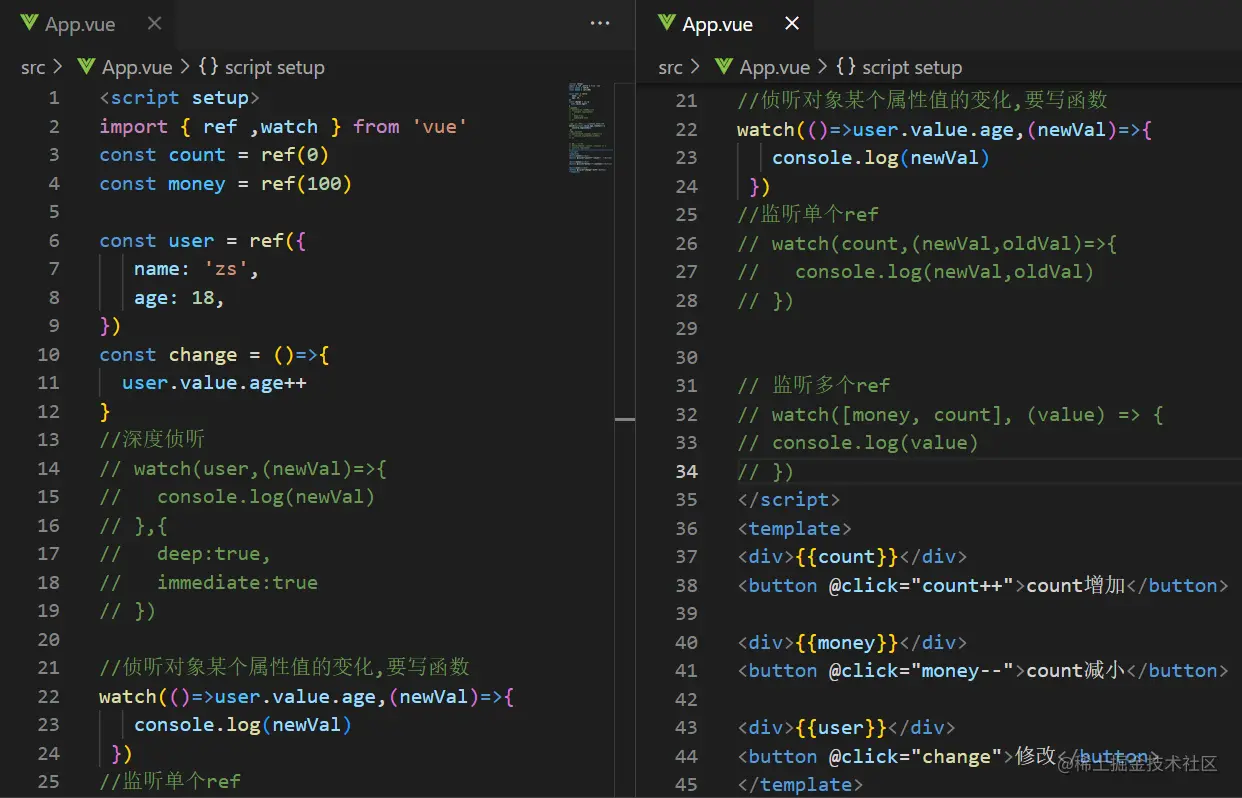1242x798 pixels.
Task: Click line number 34 in right editor
Action: pos(686,471)
